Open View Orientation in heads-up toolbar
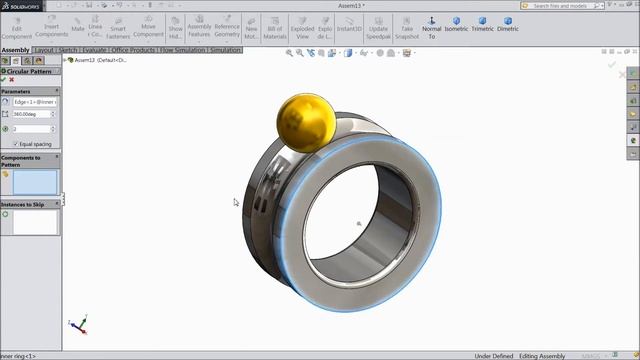The height and width of the screenshot is (360, 640). point(332,53)
